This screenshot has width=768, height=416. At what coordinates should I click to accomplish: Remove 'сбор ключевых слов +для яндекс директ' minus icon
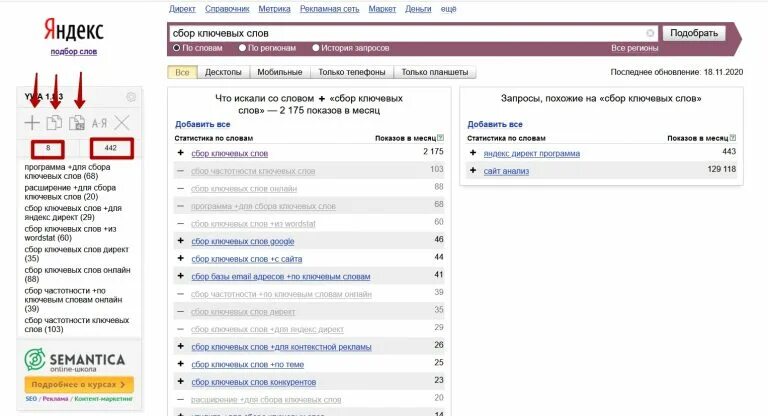180,329
